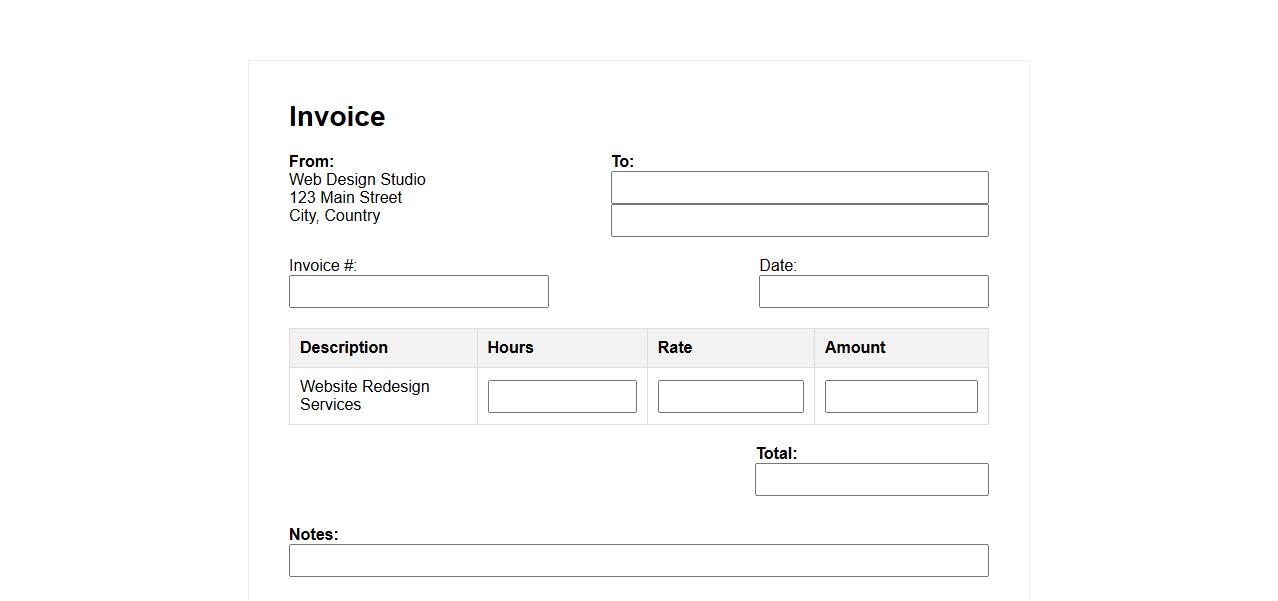Viewport: 1278px width, 601px height.
Task: Click the 123 Main Street address line
Action: [x=345, y=198]
